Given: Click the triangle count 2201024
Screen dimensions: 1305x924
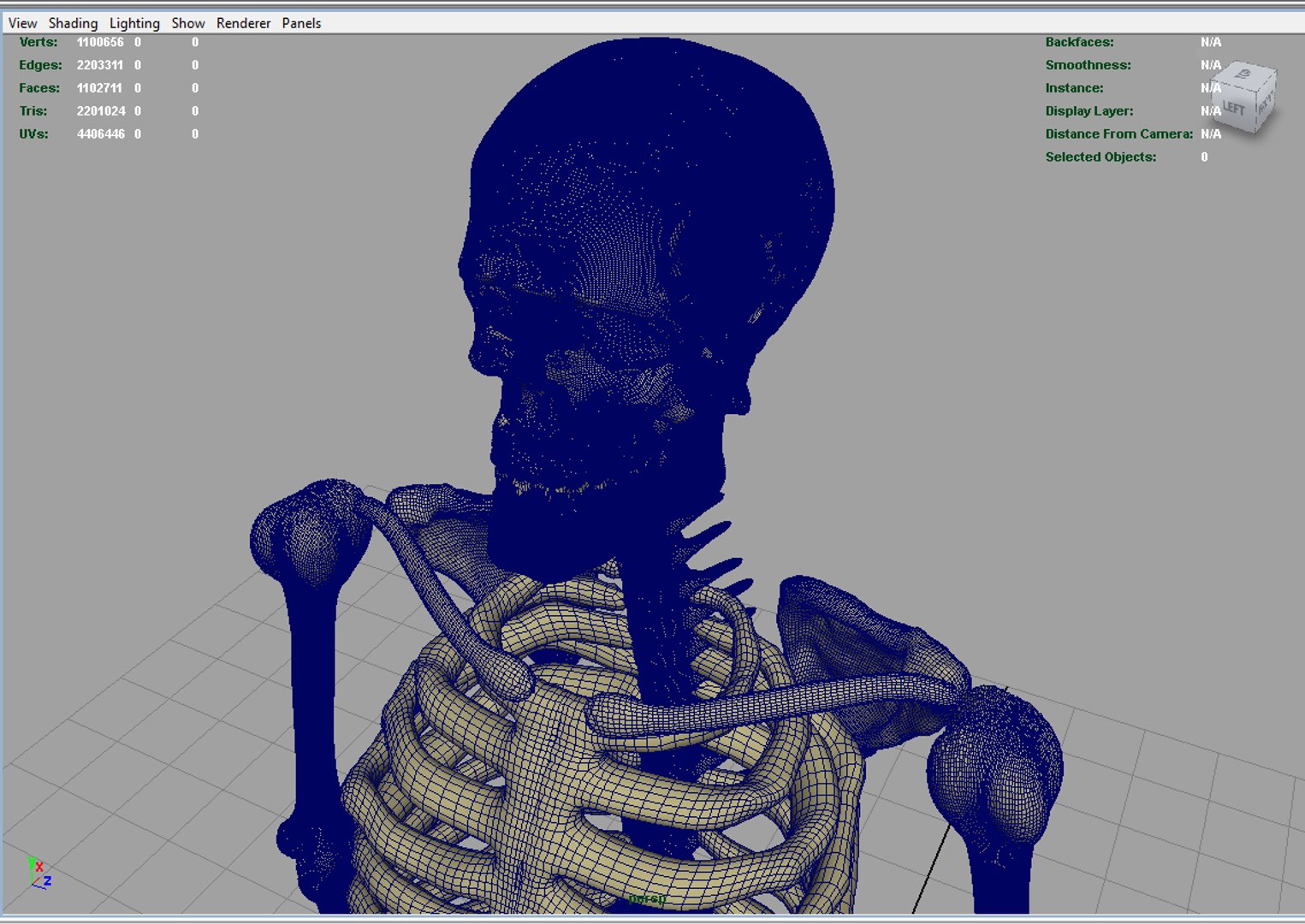Looking at the screenshot, I should coord(101,111).
